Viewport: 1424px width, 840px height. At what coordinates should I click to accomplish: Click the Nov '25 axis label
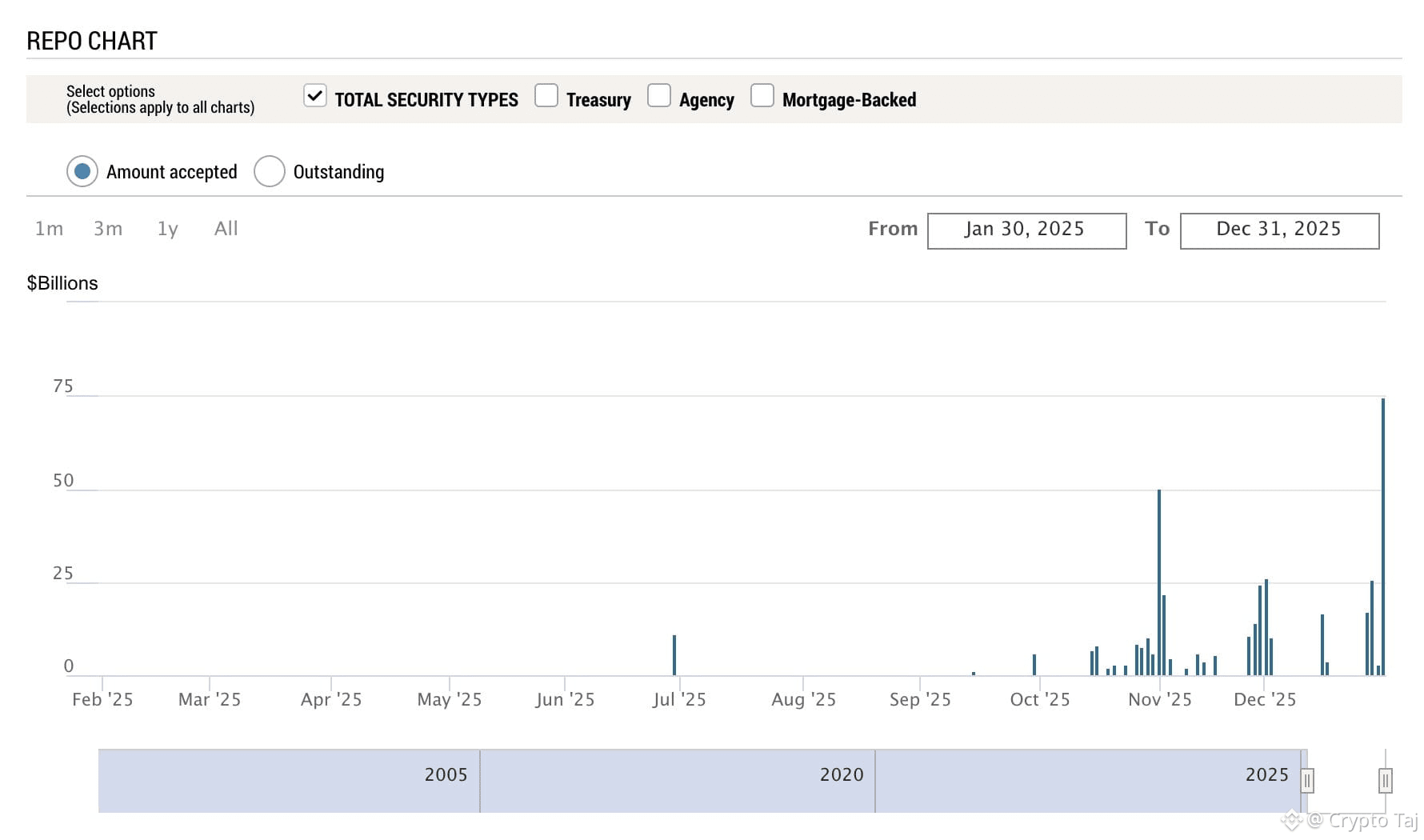tap(1160, 700)
